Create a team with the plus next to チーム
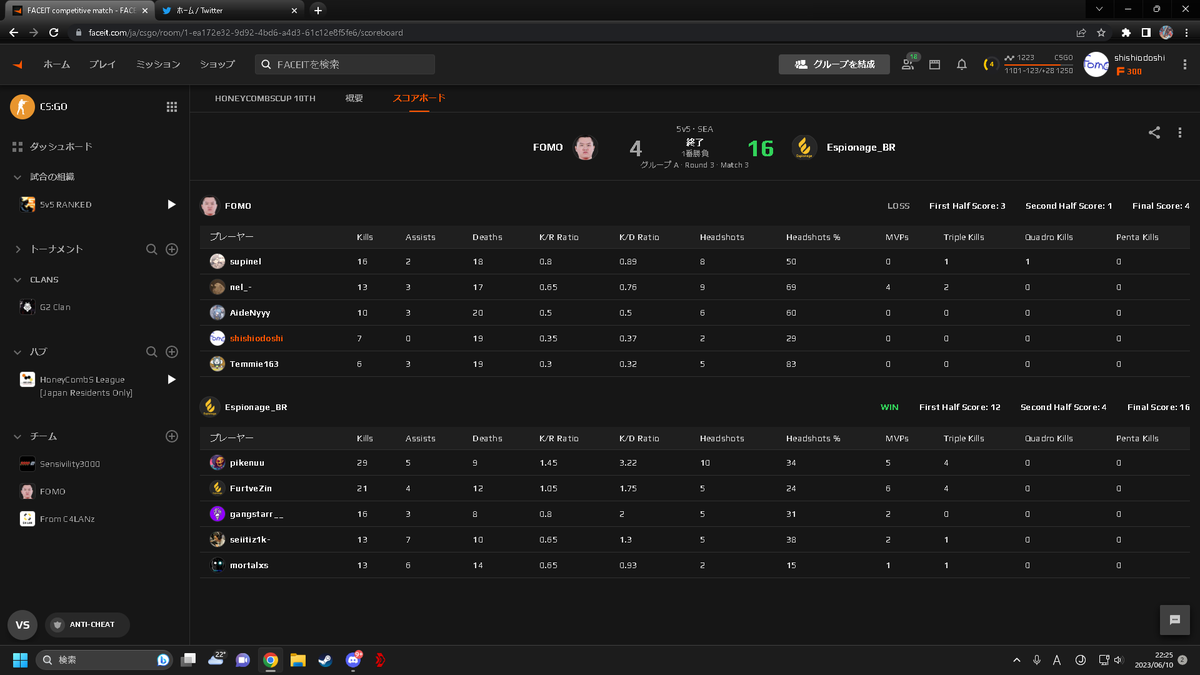The image size is (1200, 675). pyautogui.click(x=172, y=436)
